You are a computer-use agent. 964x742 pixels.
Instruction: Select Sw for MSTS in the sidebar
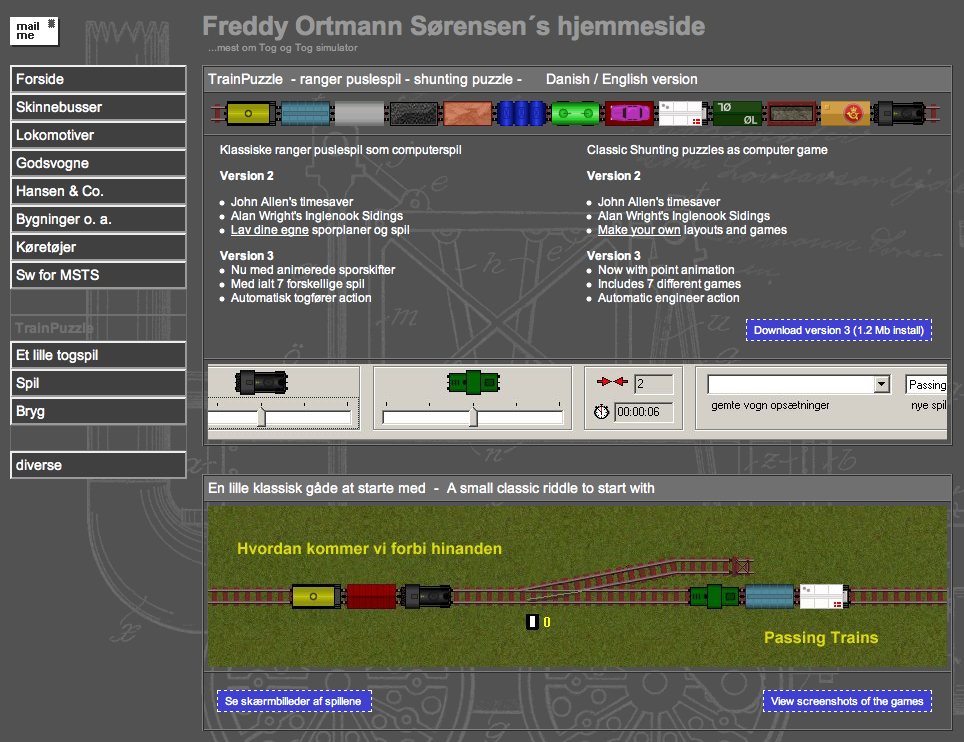click(98, 275)
